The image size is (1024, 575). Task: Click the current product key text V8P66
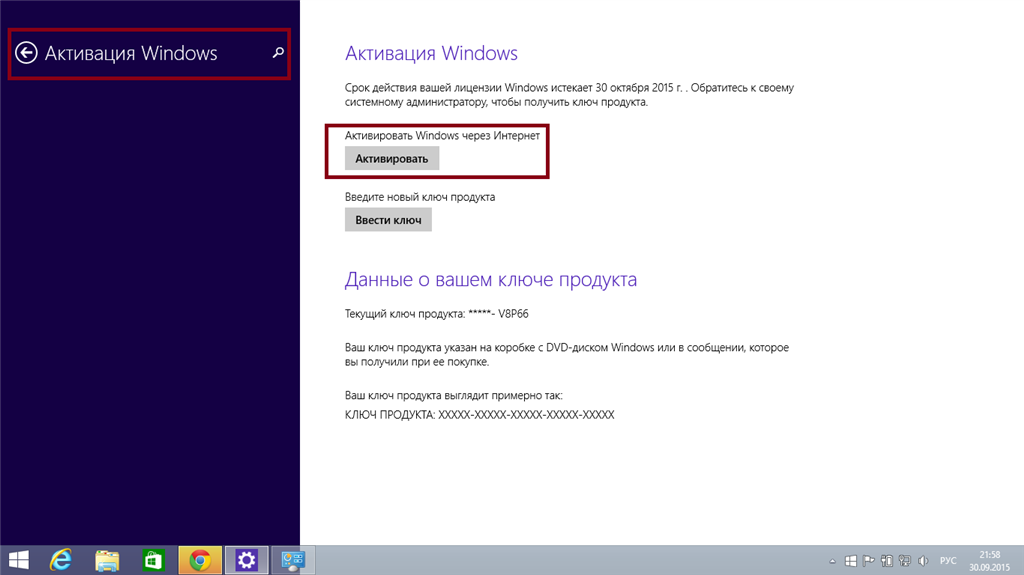(x=513, y=314)
